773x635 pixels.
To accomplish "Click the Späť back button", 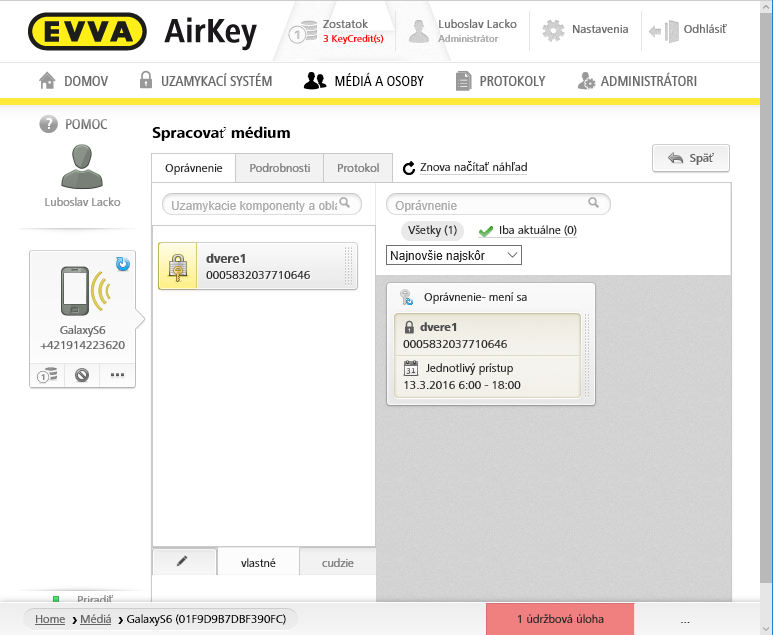I will [690, 158].
